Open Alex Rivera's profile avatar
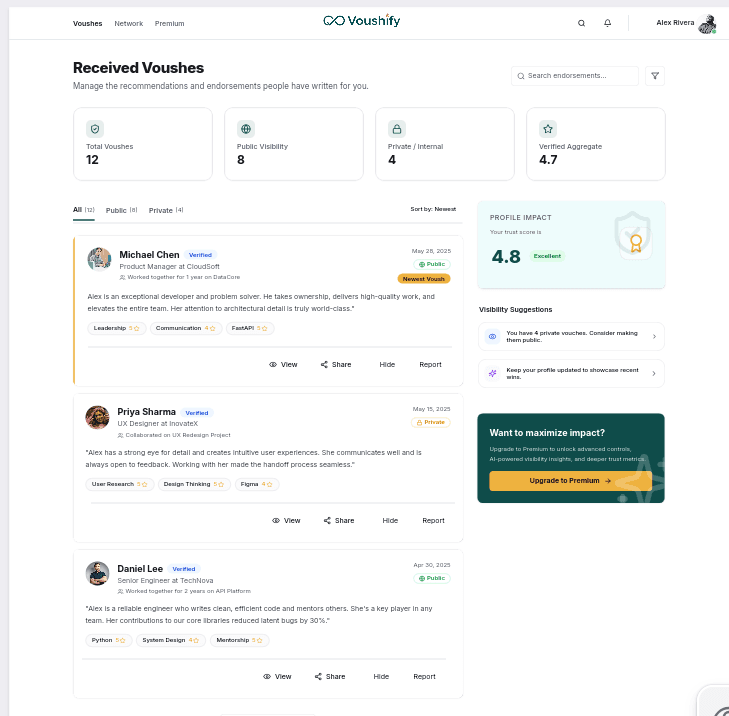Image resolution: width=729 pixels, height=716 pixels. pos(707,24)
